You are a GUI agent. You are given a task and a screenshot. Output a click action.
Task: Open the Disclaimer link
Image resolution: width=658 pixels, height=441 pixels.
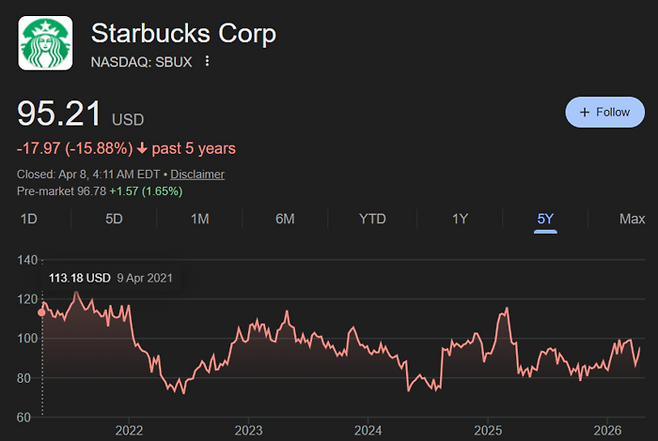click(x=197, y=174)
